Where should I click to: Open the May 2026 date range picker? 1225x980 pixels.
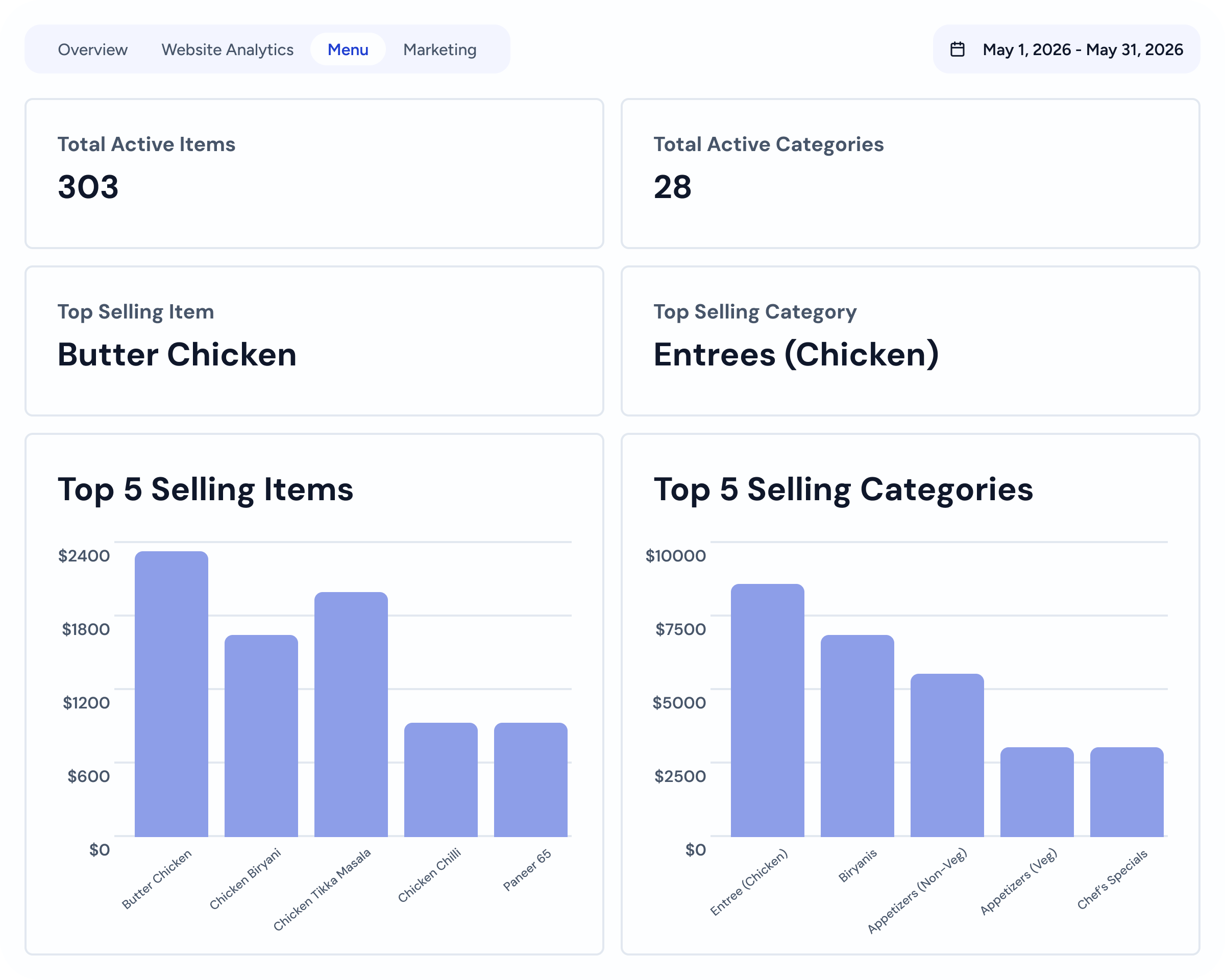1066,50
